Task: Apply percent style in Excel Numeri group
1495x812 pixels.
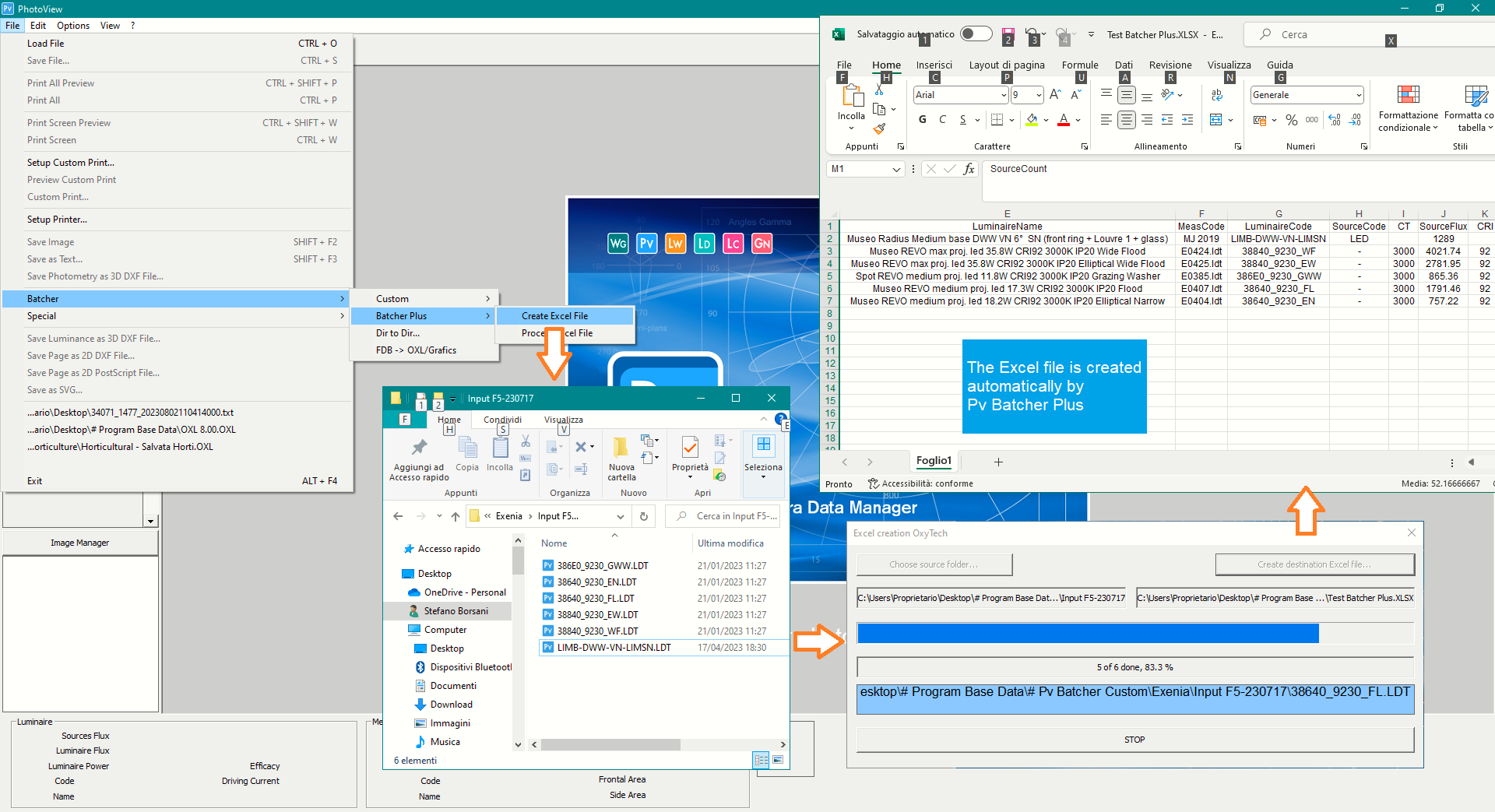Action: 1292,120
